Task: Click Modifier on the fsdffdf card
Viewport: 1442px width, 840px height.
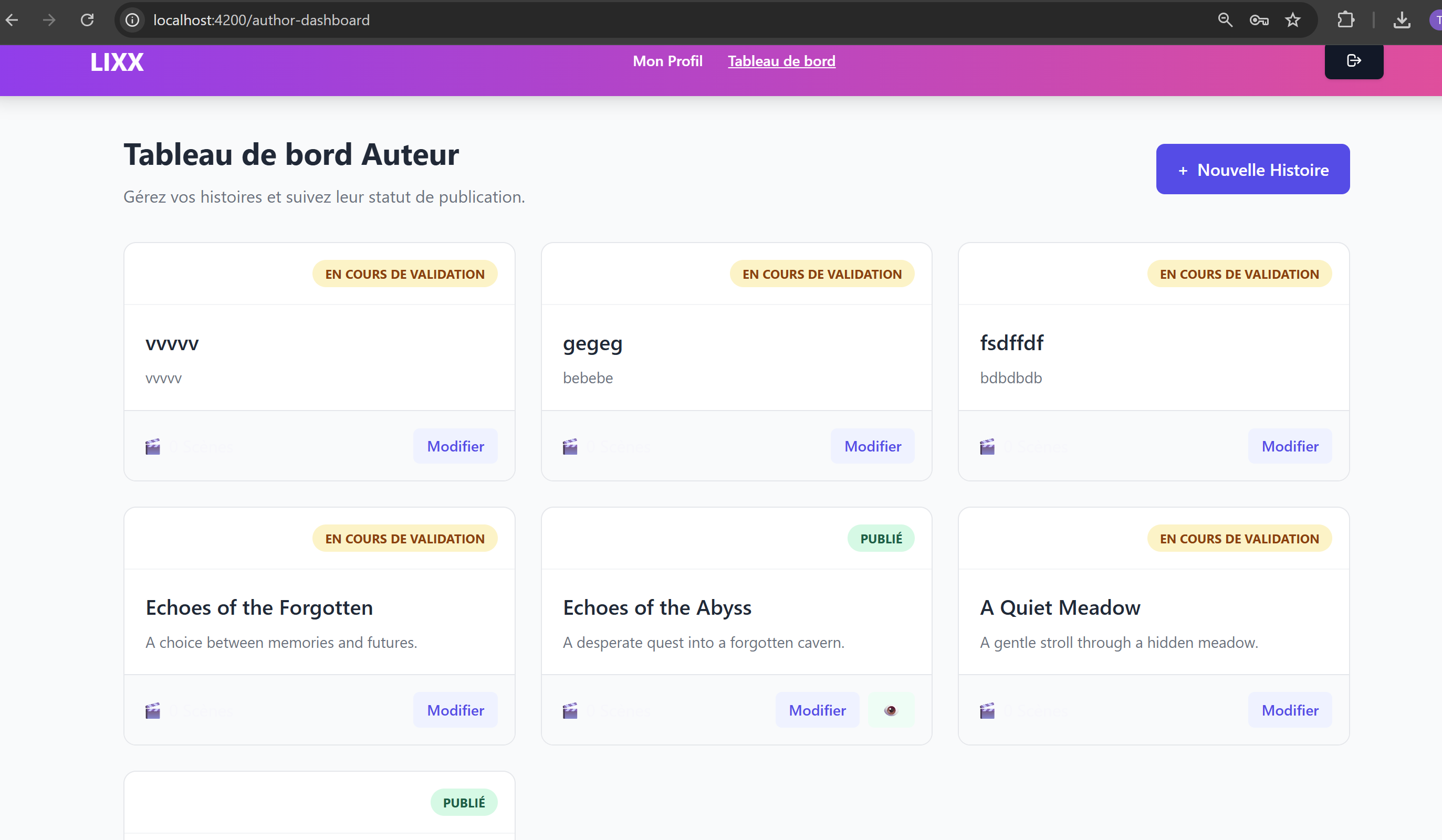Action: [x=1290, y=446]
